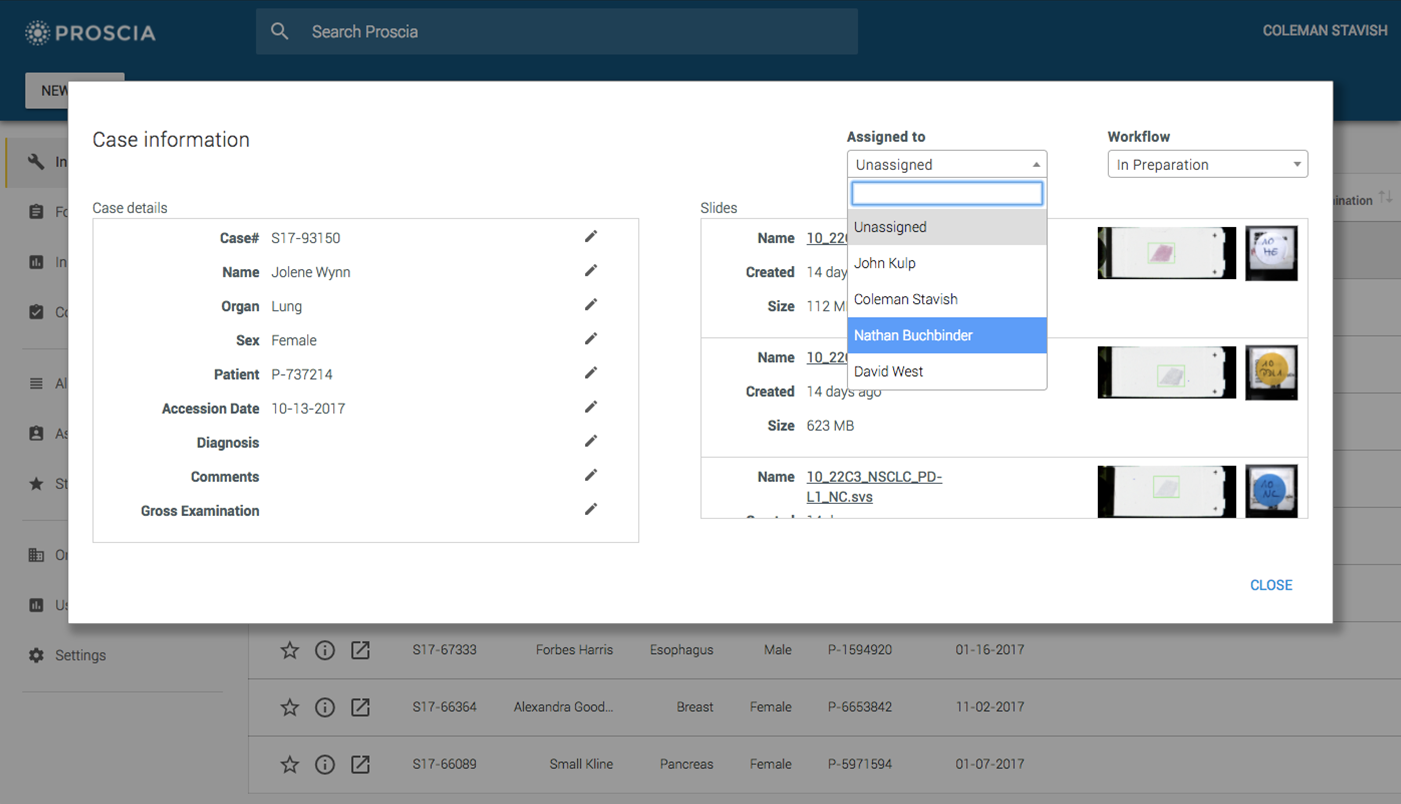
Task: Star the Small Kline pancreas case
Action: coord(290,764)
